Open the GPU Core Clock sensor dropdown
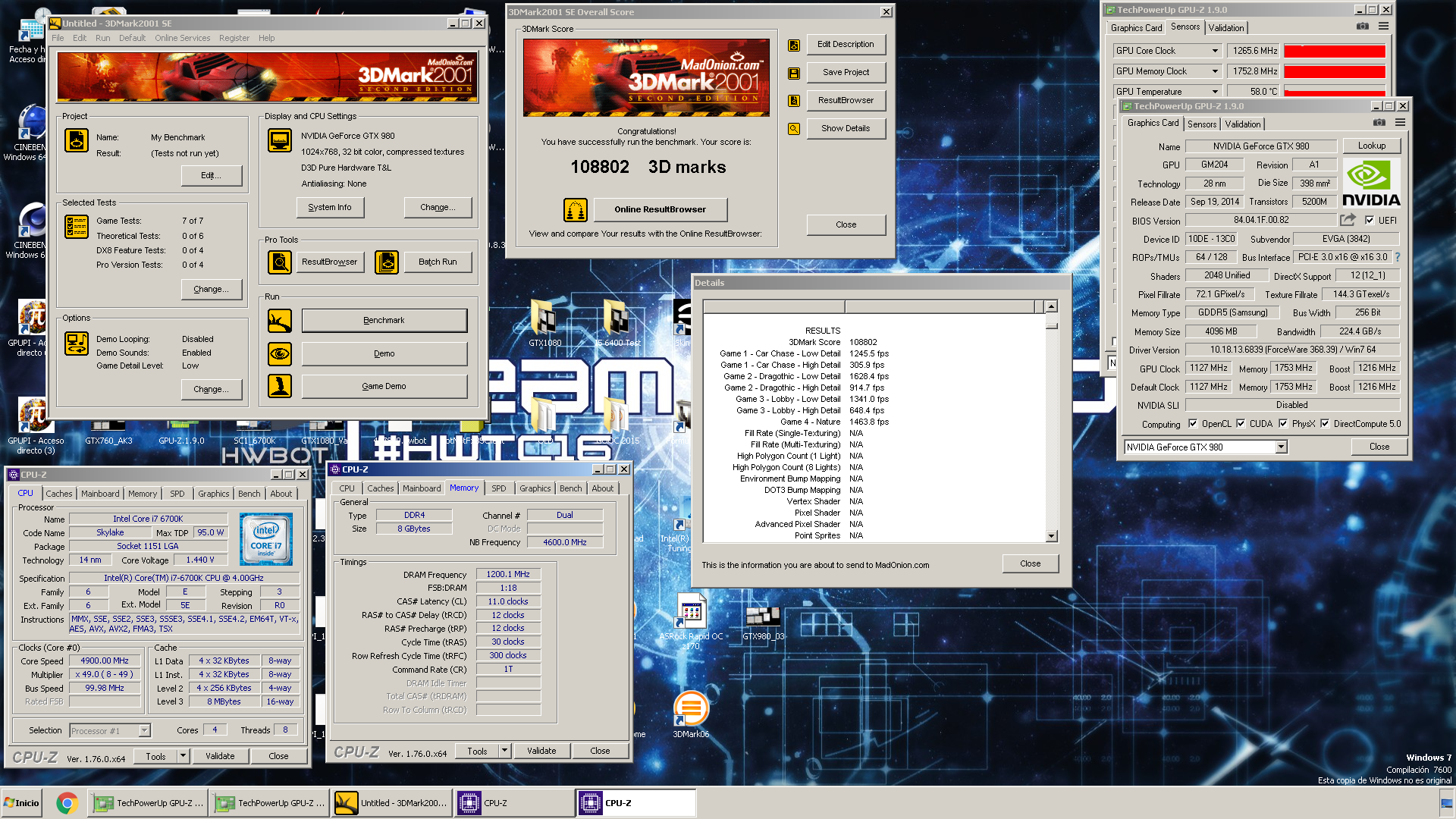The width and height of the screenshot is (1456, 819). tap(1215, 51)
